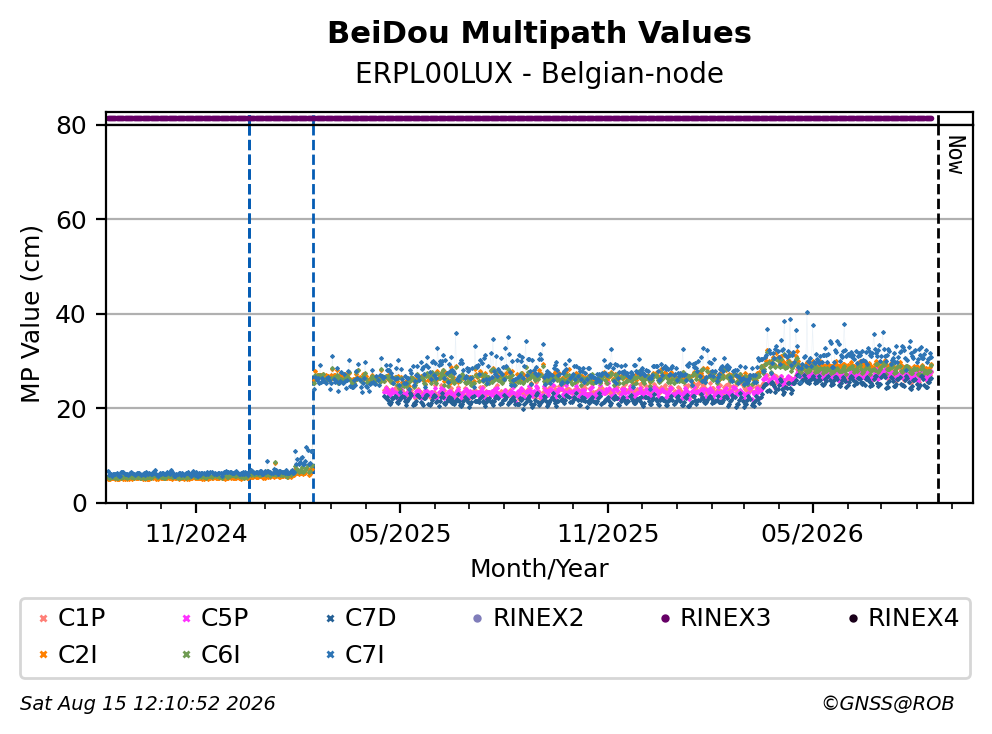
Task: Select the RINEX3 legend label
Action: [x=726, y=618]
